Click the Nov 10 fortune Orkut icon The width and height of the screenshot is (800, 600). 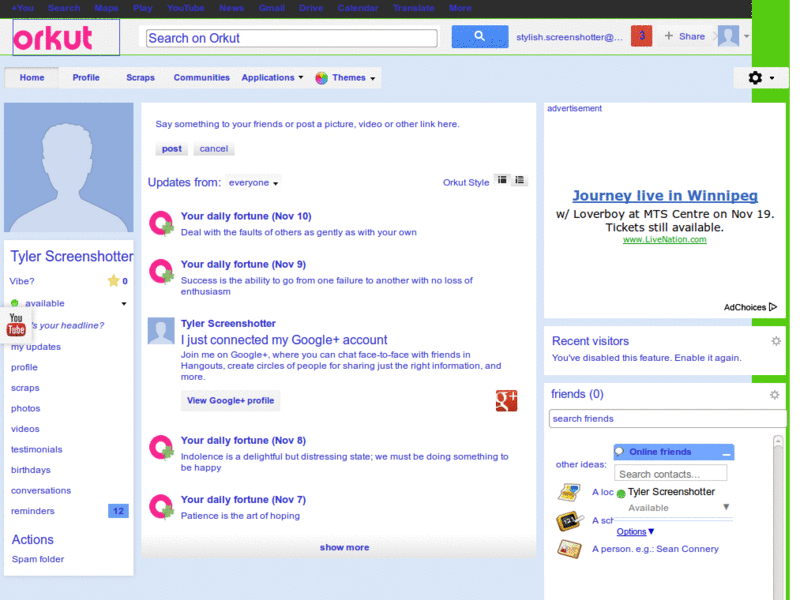pyautogui.click(x=161, y=223)
